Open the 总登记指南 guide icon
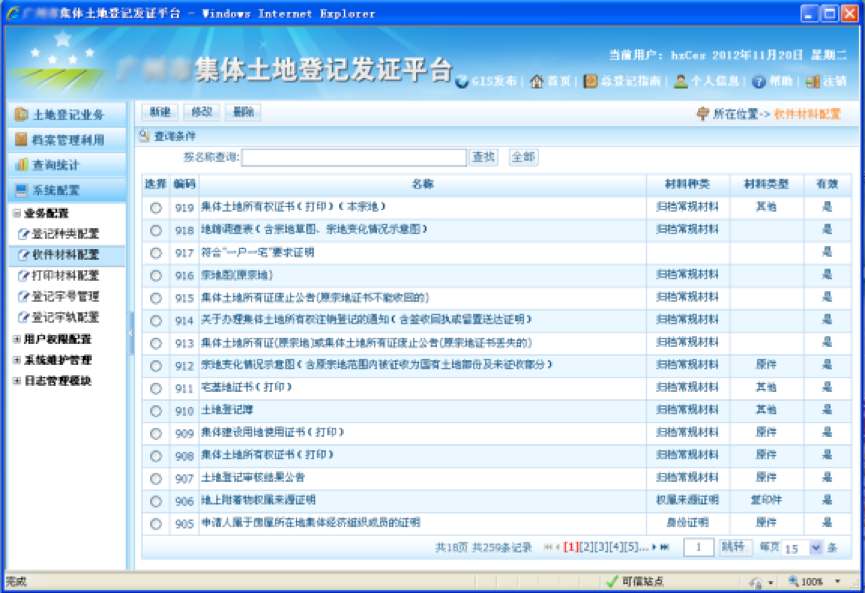 (x=591, y=82)
